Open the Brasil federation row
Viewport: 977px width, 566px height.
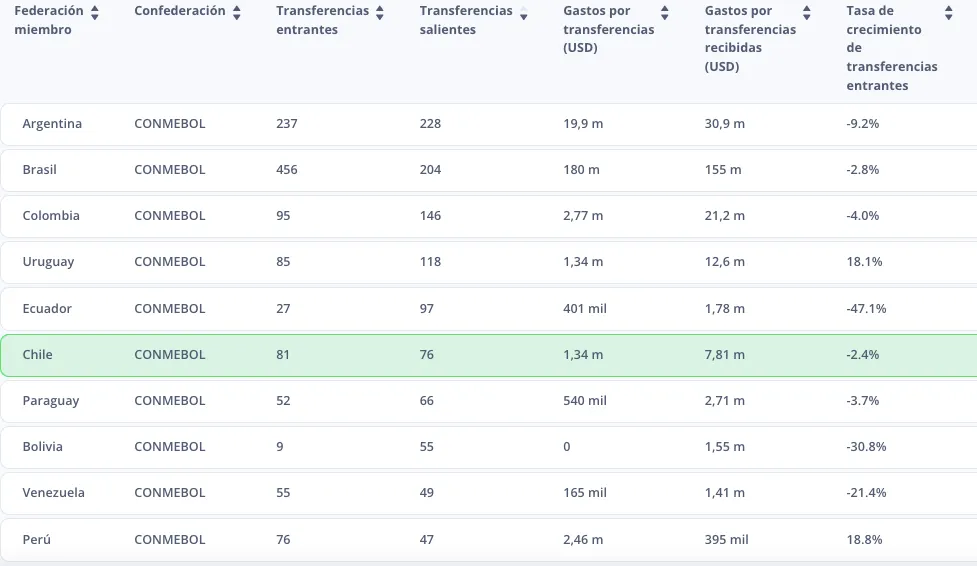(40, 170)
